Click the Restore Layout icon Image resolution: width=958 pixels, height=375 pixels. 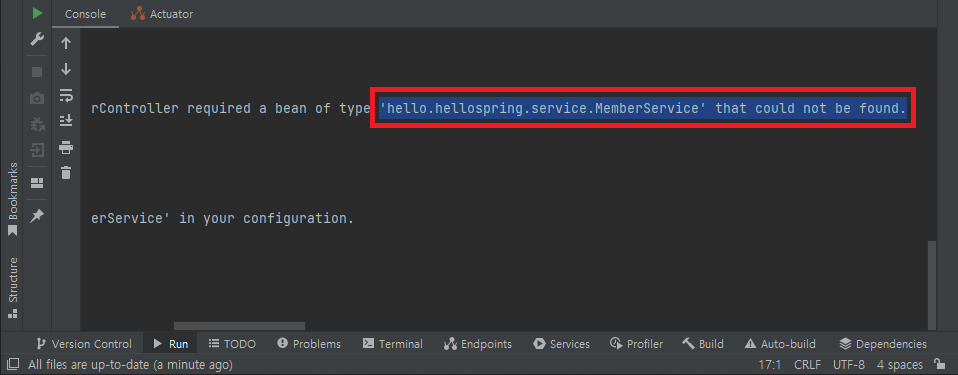pos(37,183)
